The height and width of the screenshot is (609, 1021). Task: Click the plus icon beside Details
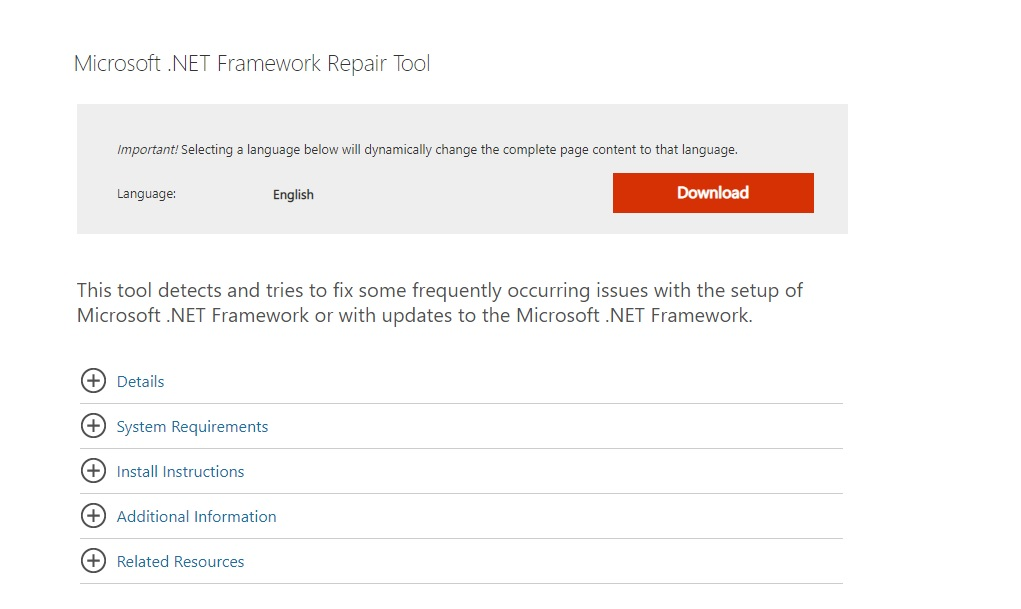coord(93,381)
